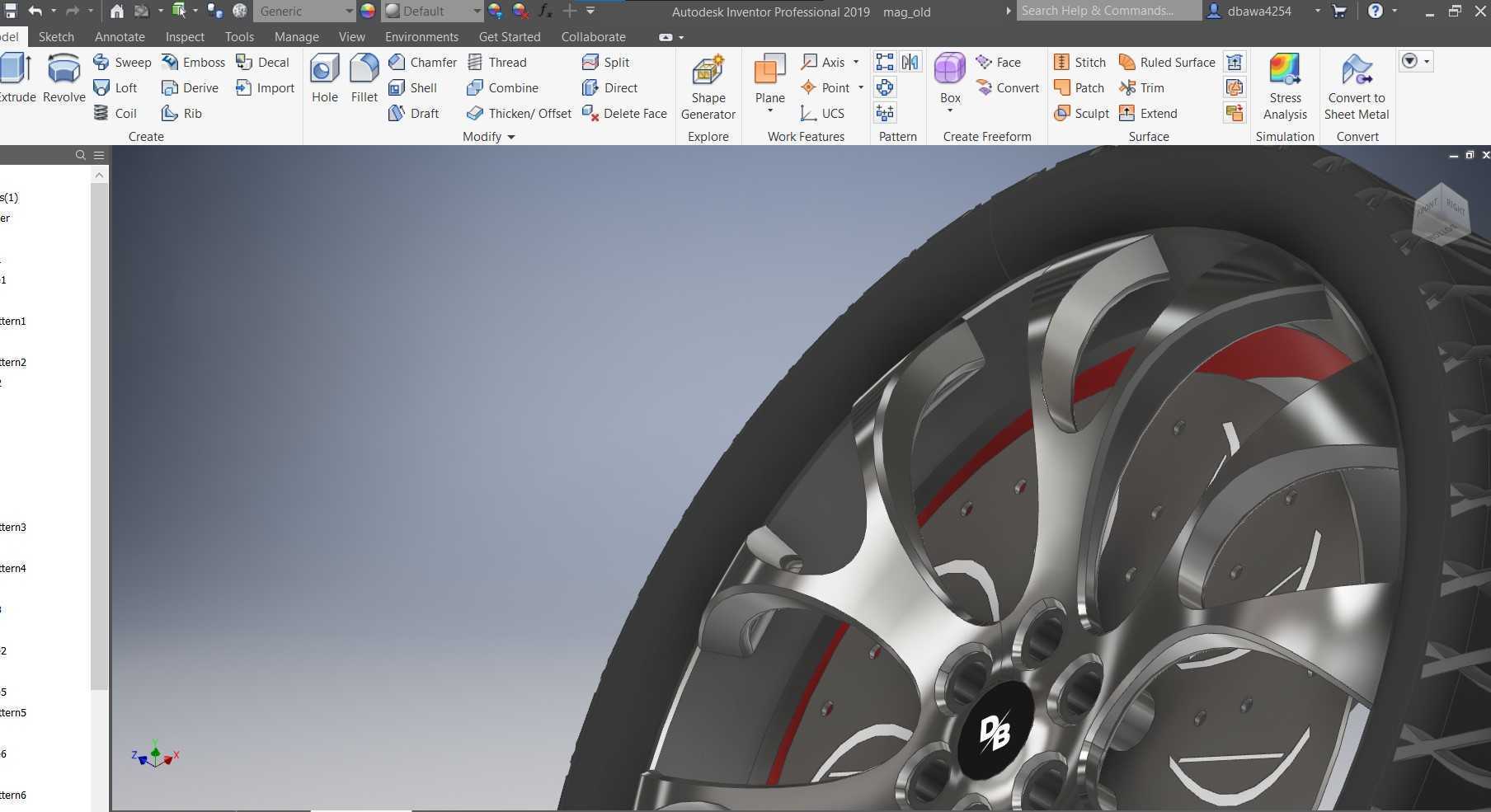Convert to Sheet Metal
The image size is (1491, 812).
tap(1357, 87)
